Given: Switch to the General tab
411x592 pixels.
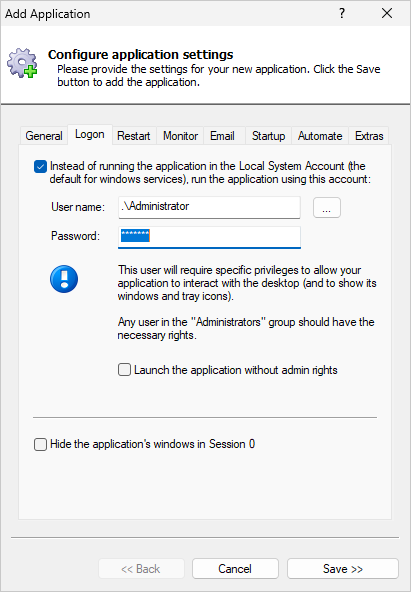Looking at the screenshot, I should point(44,136).
